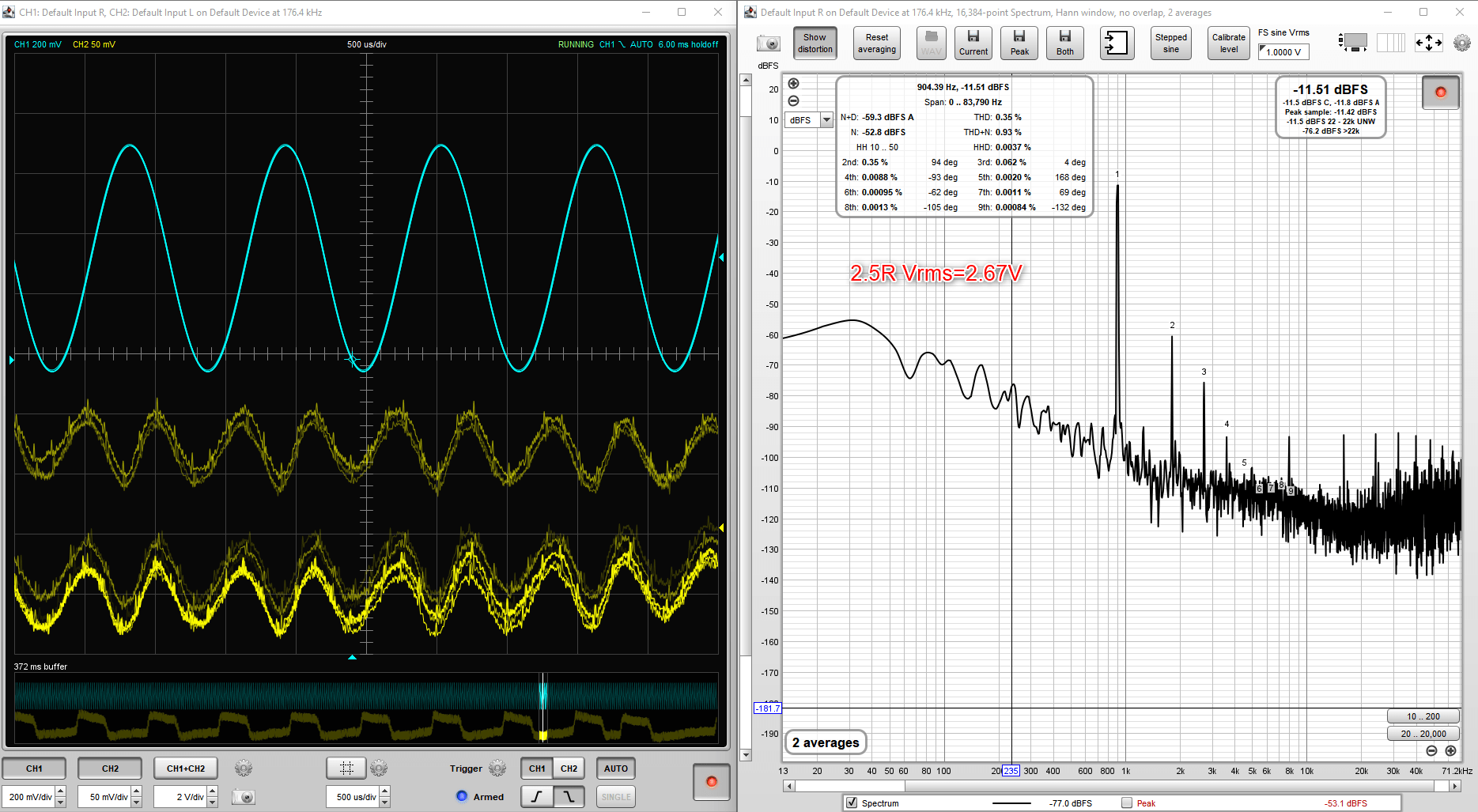Image resolution: width=1478 pixels, height=812 pixels.
Task: Click the 2 averages label
Action: pos(826,742)
